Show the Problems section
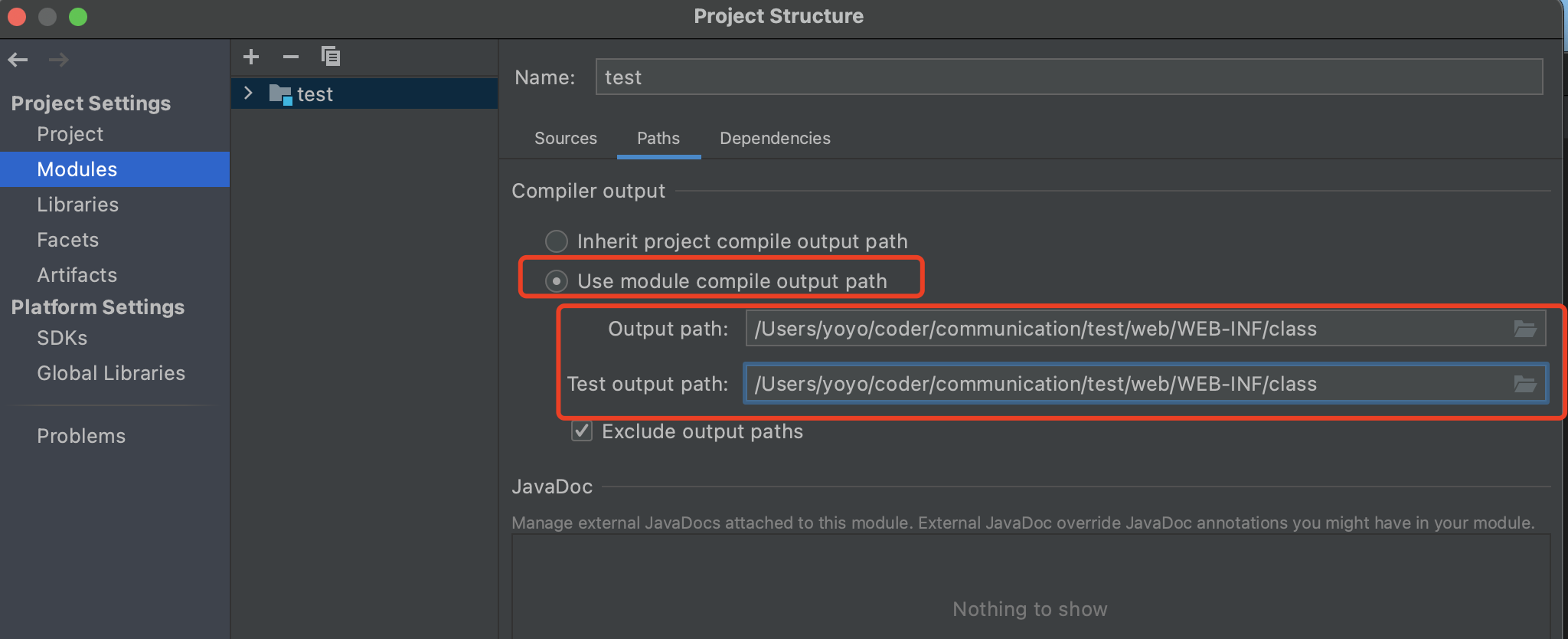Screen dimensions: 1568x639 click(x=81, y=436)
